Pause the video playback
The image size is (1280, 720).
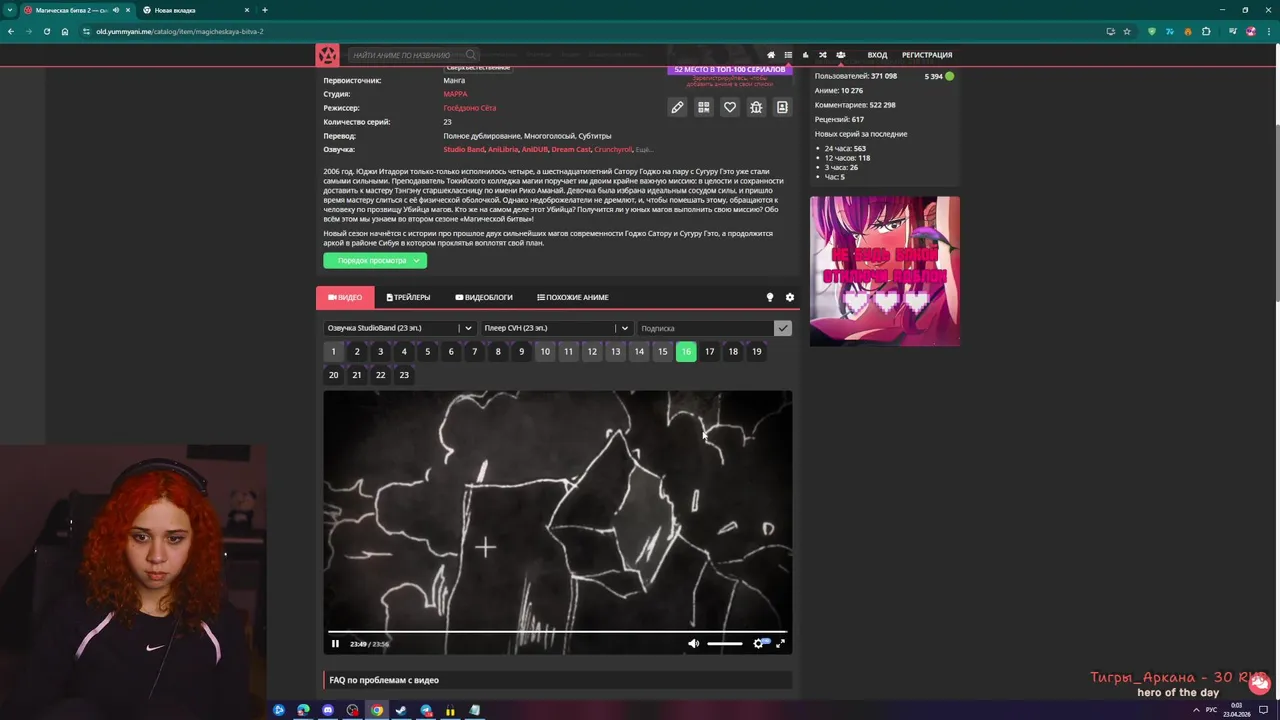click(335, 644)
